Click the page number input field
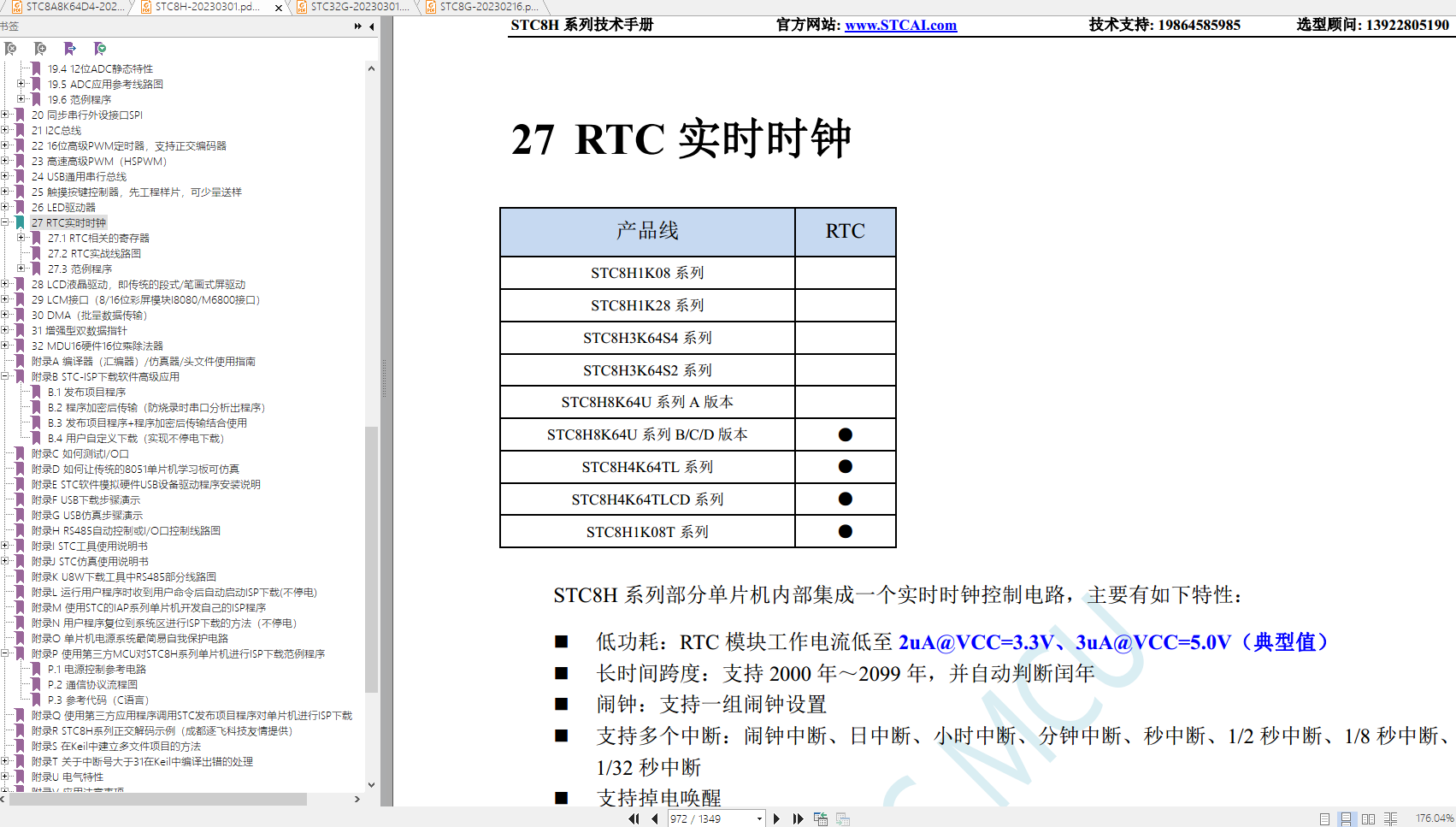1456x827 pixels. coord(710,818)
